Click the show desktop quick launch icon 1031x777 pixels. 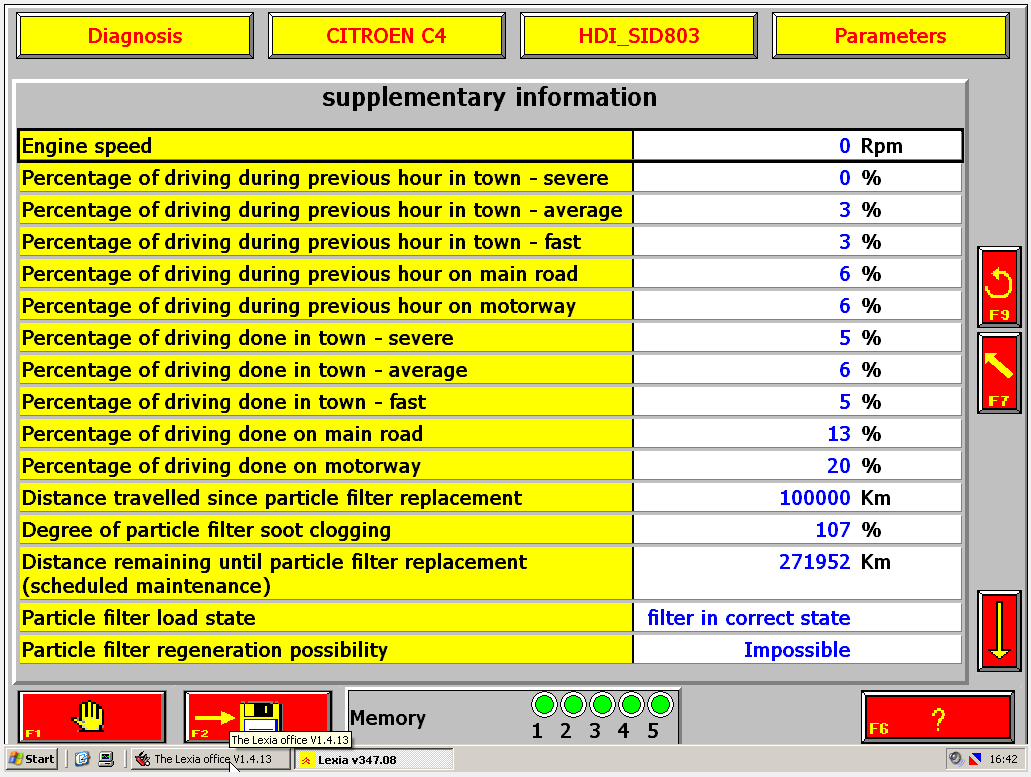tap(106, 759)
